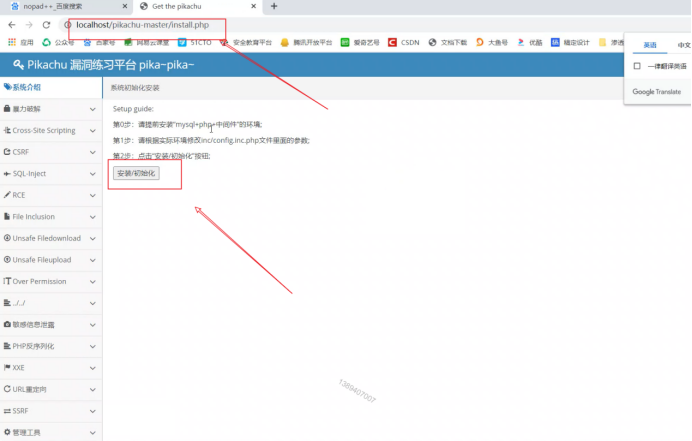This screenshot has width=692, height=441.
Task: Expand the XXE chevron
Action: pos(93,368)
